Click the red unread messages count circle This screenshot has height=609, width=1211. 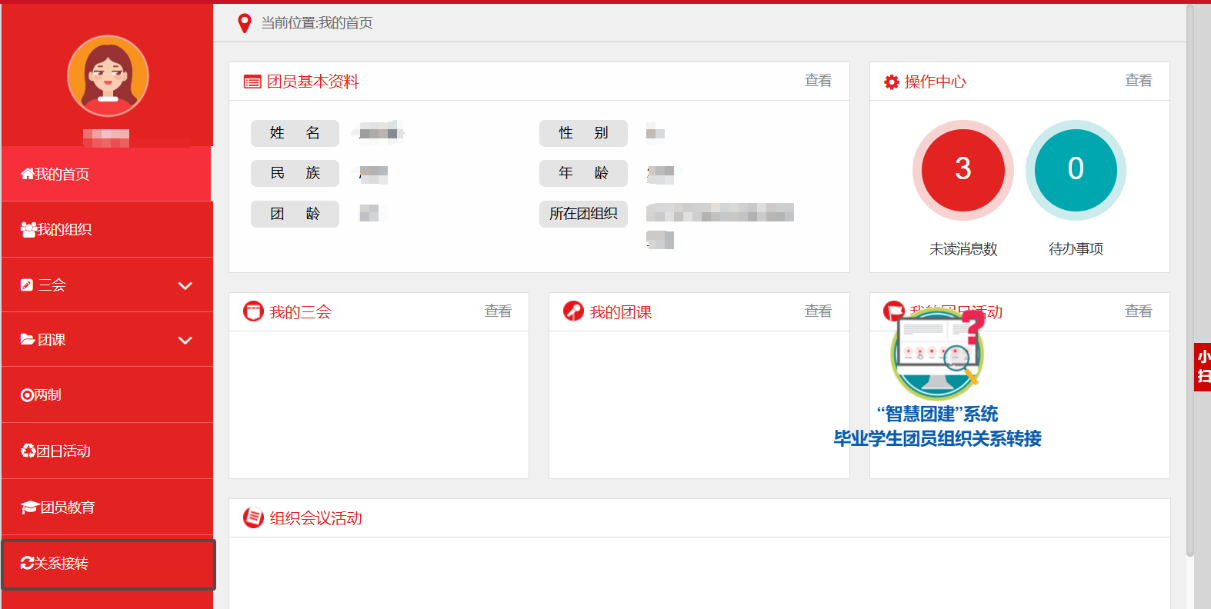pyautogui.click(x=962, y=169)
